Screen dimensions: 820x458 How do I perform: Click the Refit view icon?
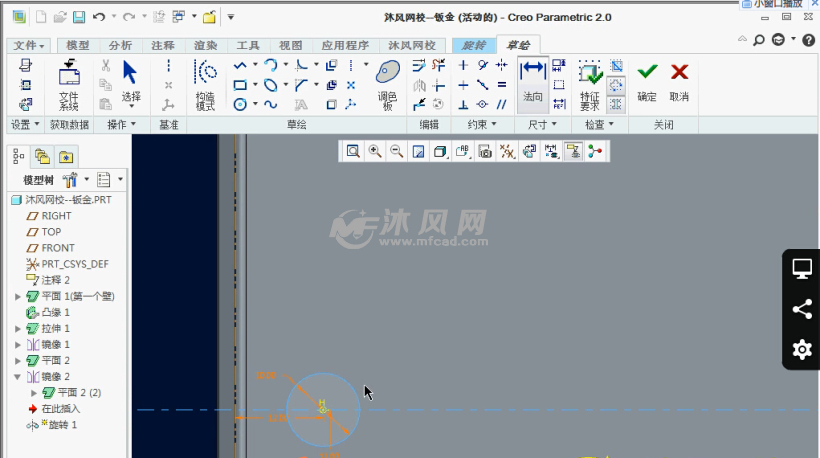point(353,152)
